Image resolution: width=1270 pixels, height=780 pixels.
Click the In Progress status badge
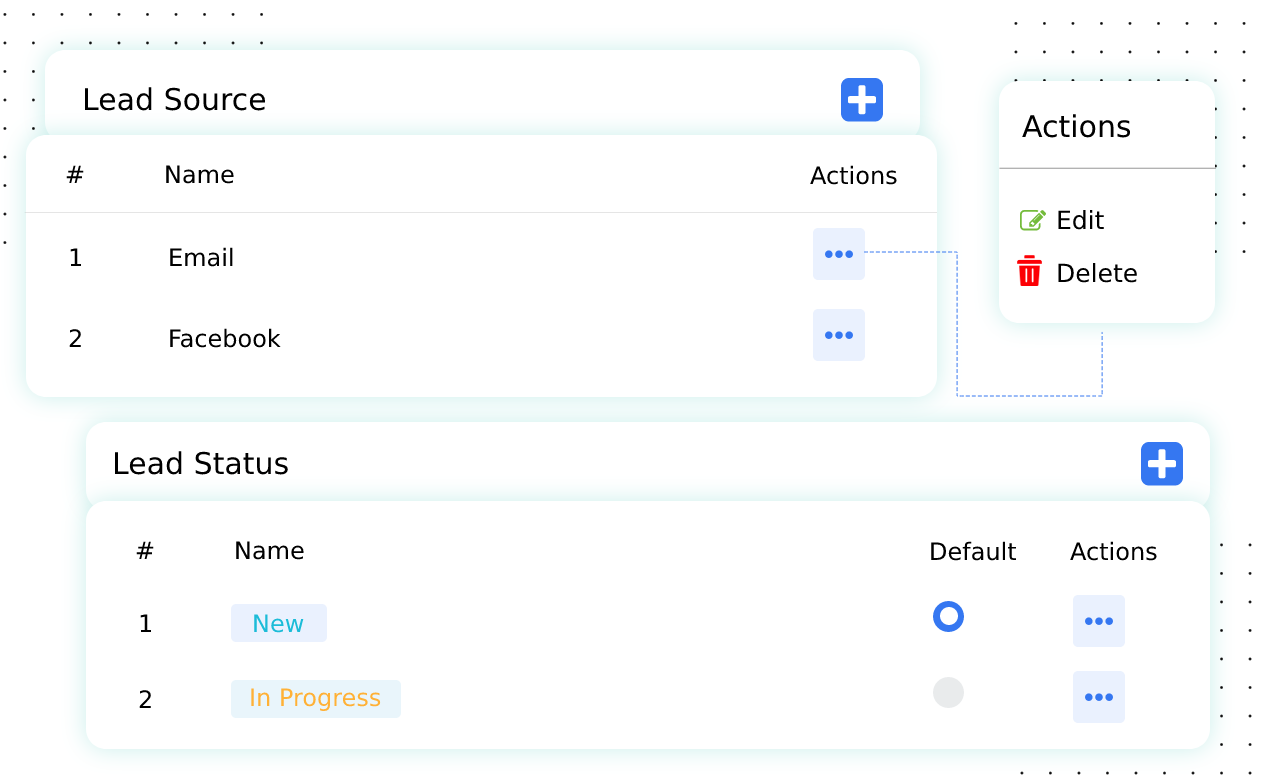click(x=315, y=698)
